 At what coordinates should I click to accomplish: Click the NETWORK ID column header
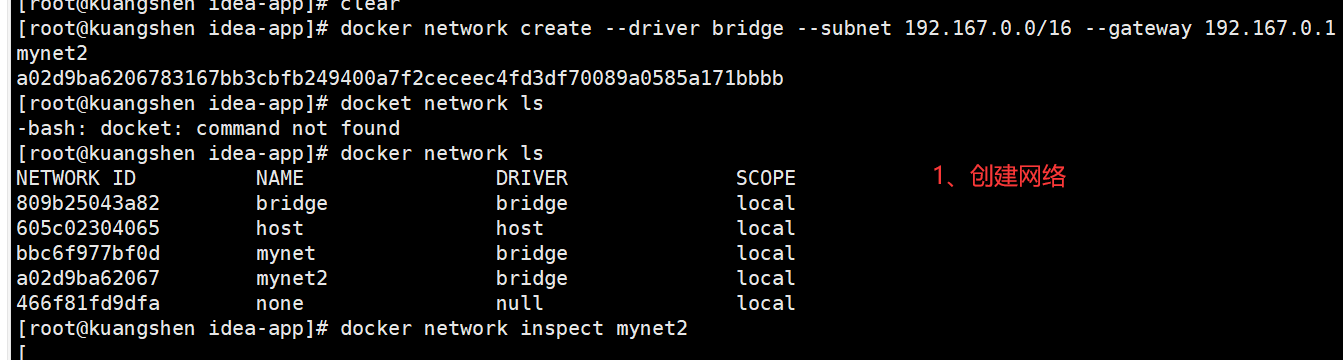(x=76, y=178)
